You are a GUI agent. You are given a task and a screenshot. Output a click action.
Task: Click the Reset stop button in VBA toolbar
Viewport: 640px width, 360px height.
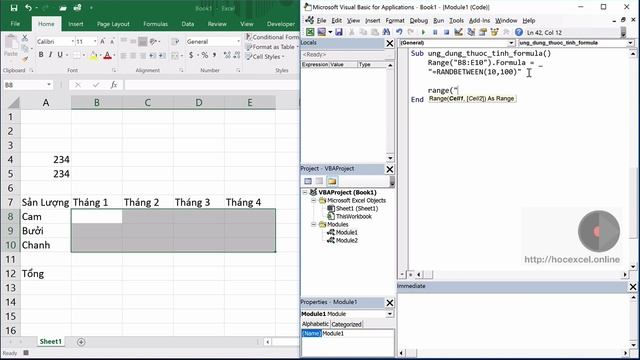coord(447,32)
